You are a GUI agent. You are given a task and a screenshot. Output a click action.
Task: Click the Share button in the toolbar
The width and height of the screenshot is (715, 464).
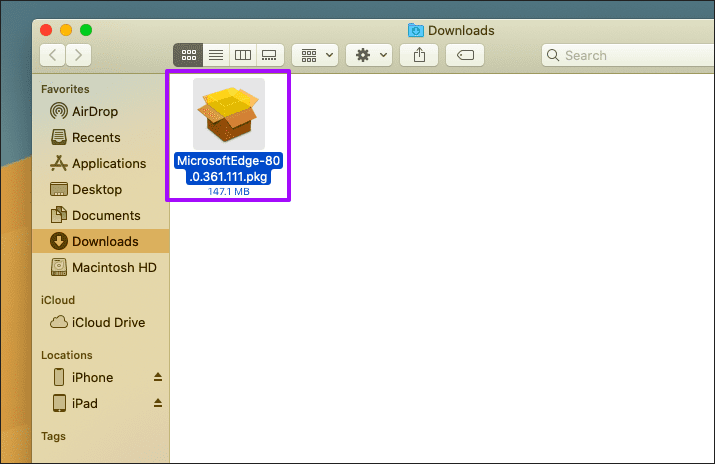click(419, 55)
